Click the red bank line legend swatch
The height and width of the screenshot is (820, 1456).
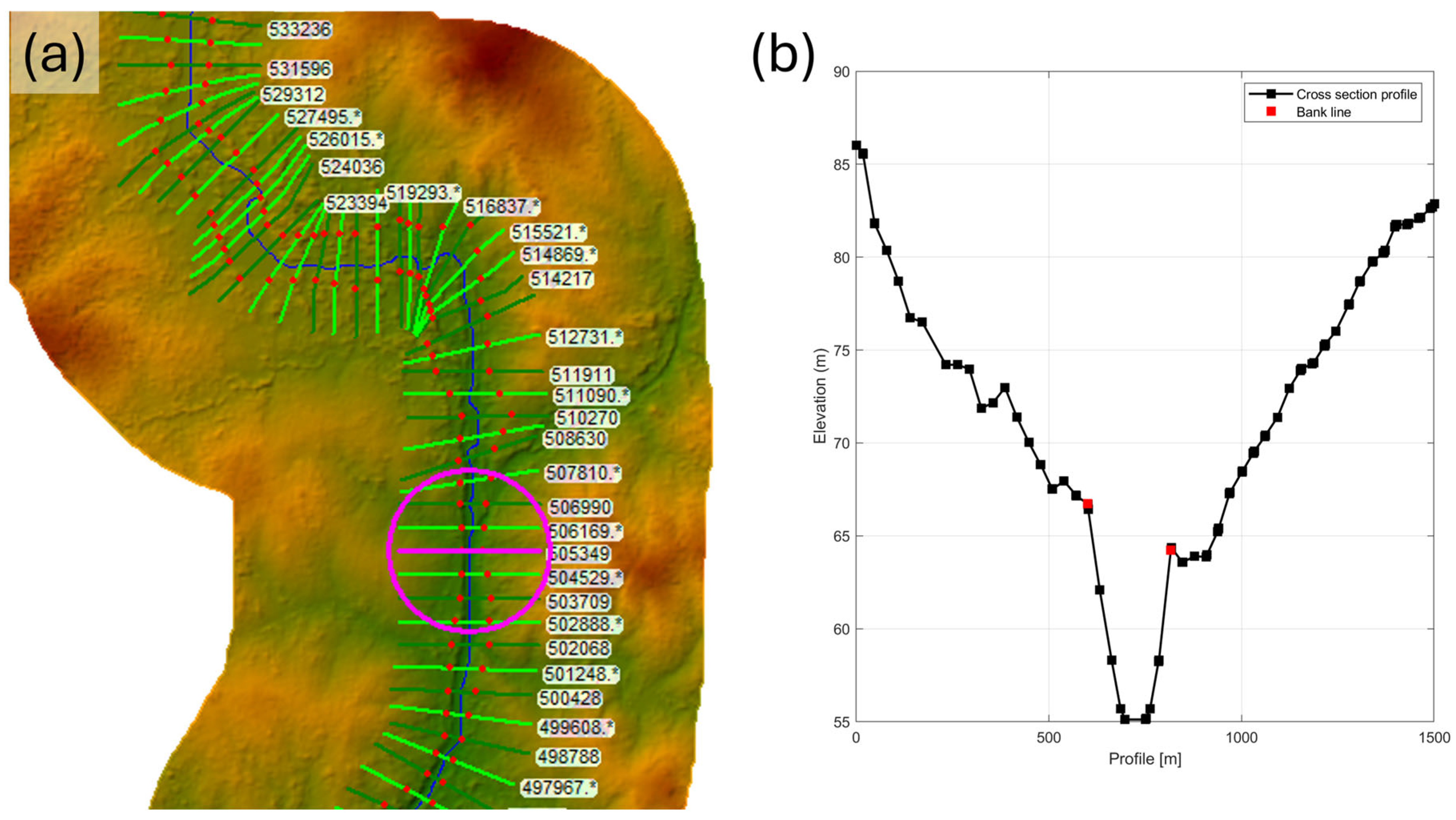[1271, 111]
